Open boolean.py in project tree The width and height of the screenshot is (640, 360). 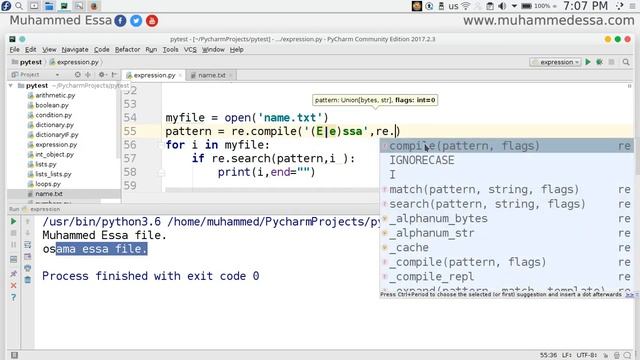(52, 105)
